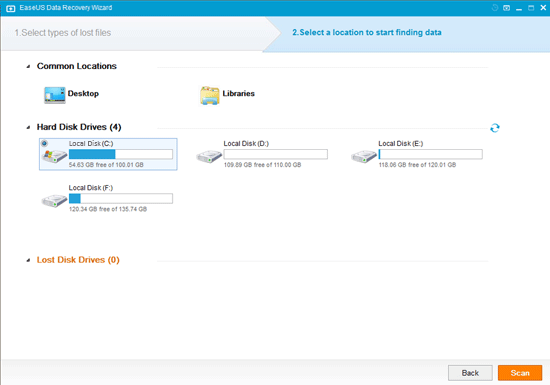The width and height of the screenshot is (550, 385).
Task: Click the Local Disk (D:) label
Action: 246,143
